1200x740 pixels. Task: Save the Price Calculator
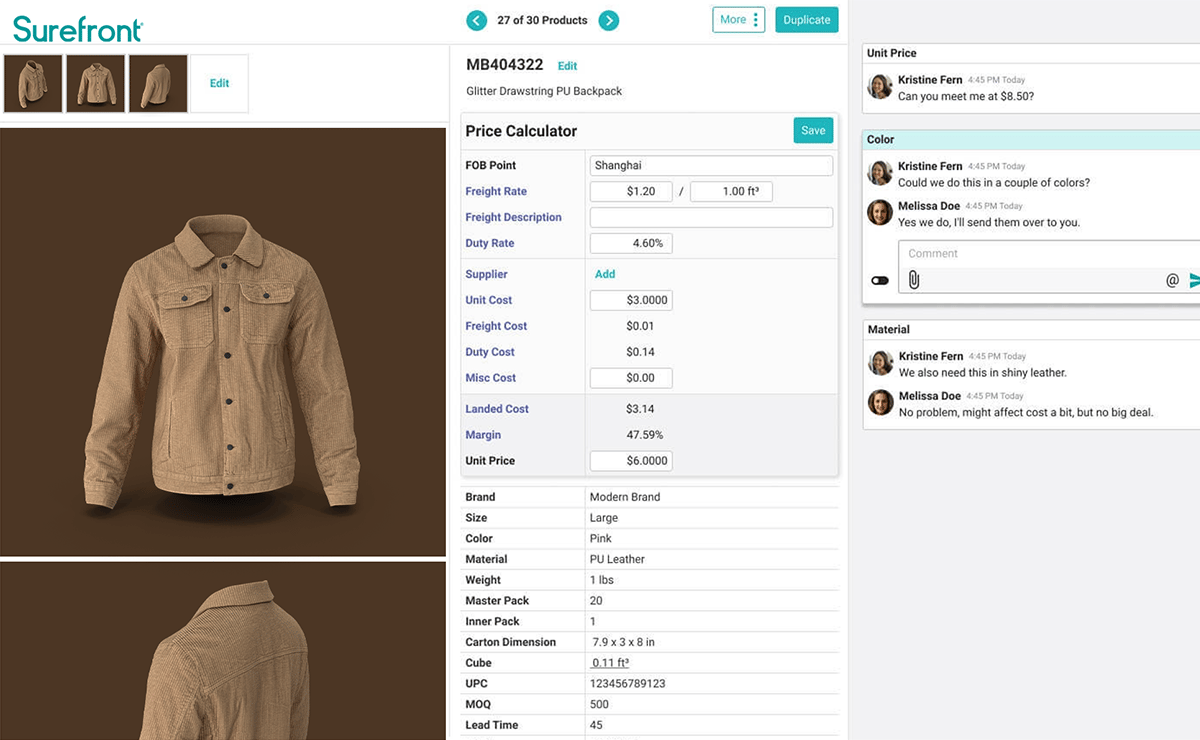812,130
